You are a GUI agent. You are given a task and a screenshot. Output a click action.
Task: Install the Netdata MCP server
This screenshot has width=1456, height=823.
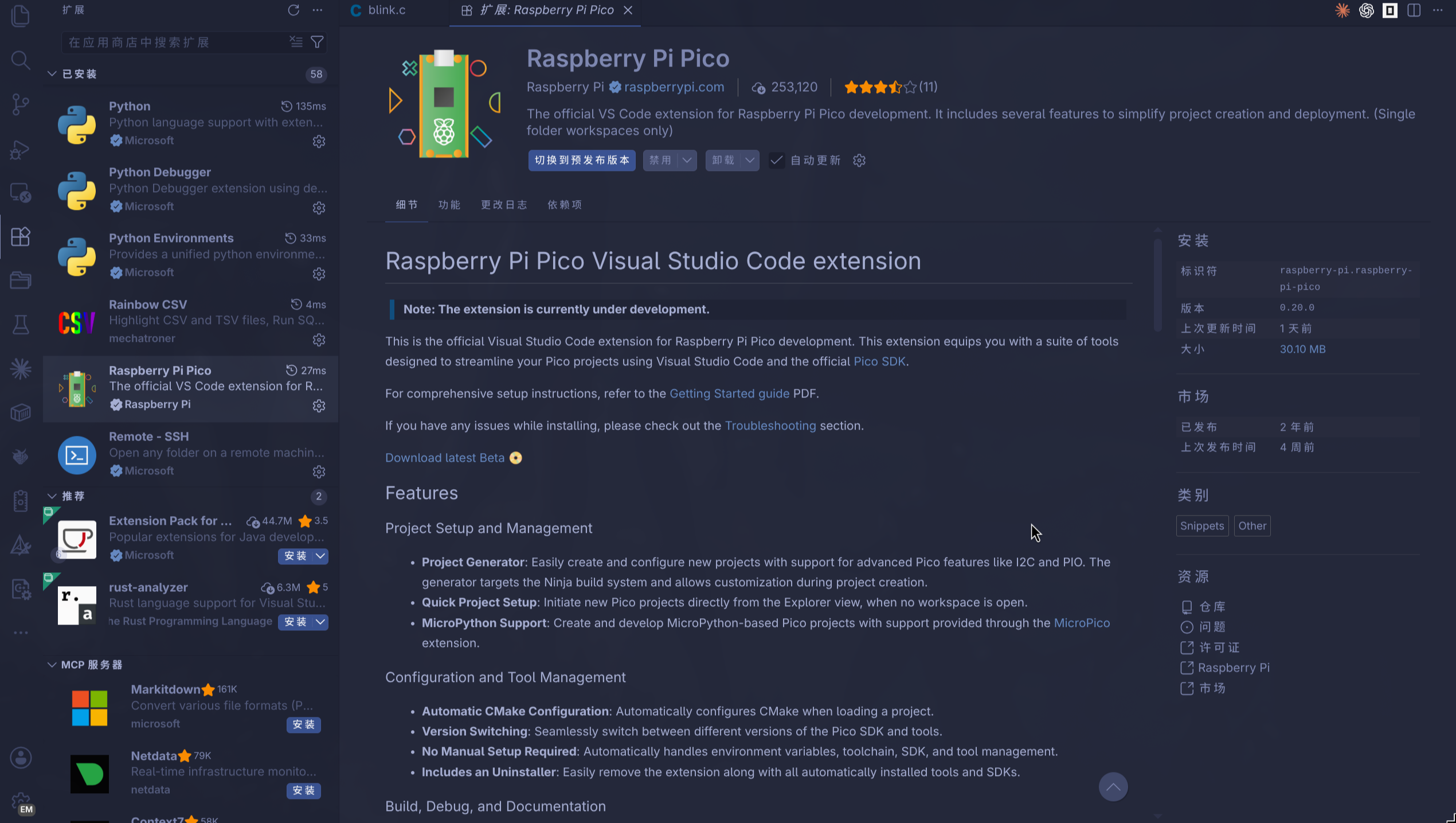point(304,790)
